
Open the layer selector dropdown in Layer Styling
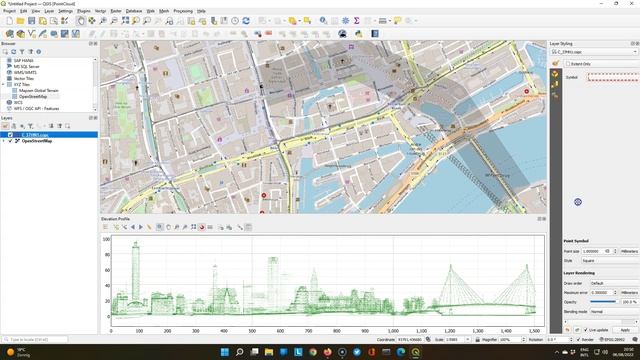[594, 52]
